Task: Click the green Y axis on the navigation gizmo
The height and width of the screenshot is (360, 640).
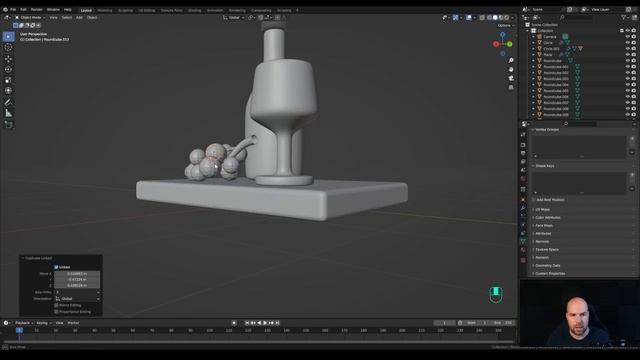Action: pyautogui.click(x=510, y=44)
